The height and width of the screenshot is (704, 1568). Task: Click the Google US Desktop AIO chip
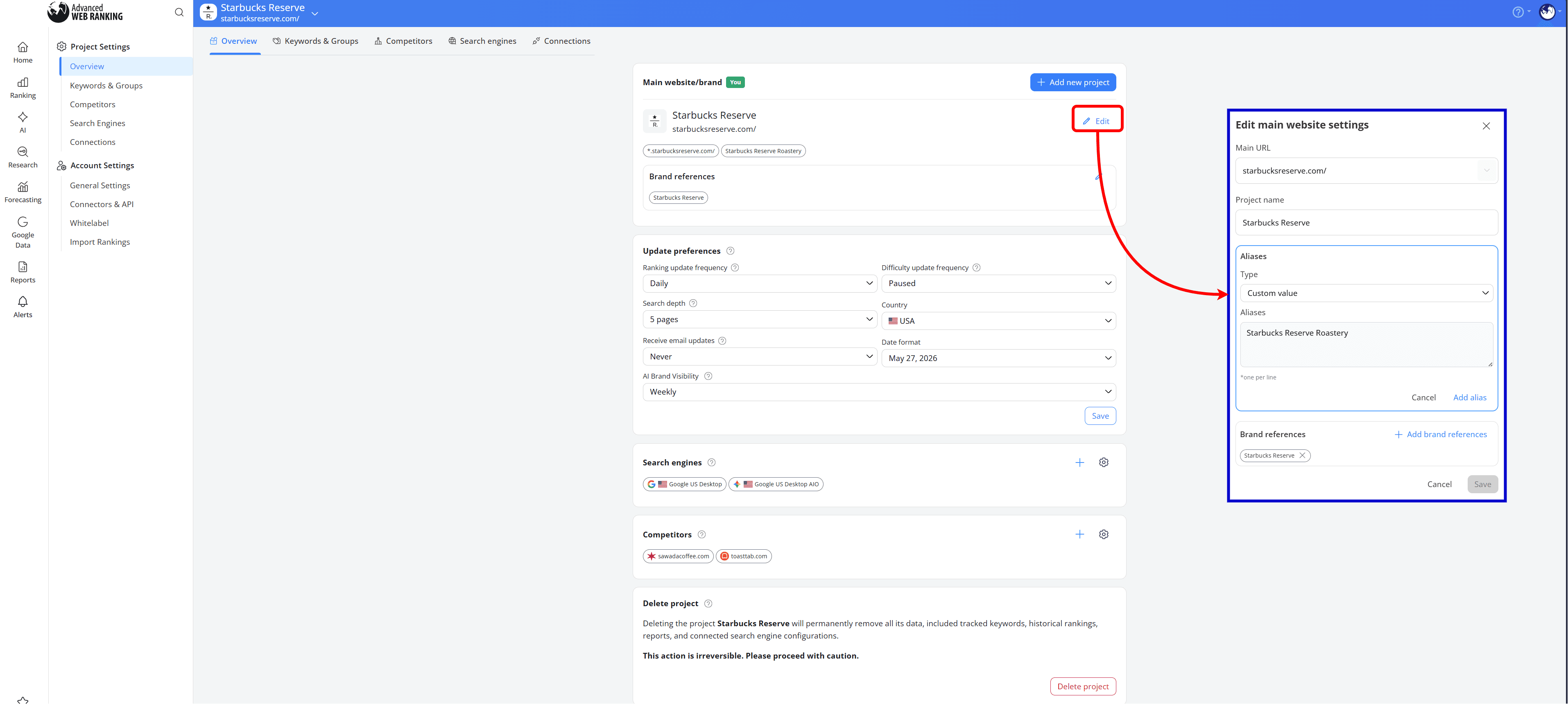click(x=776, y=484)
